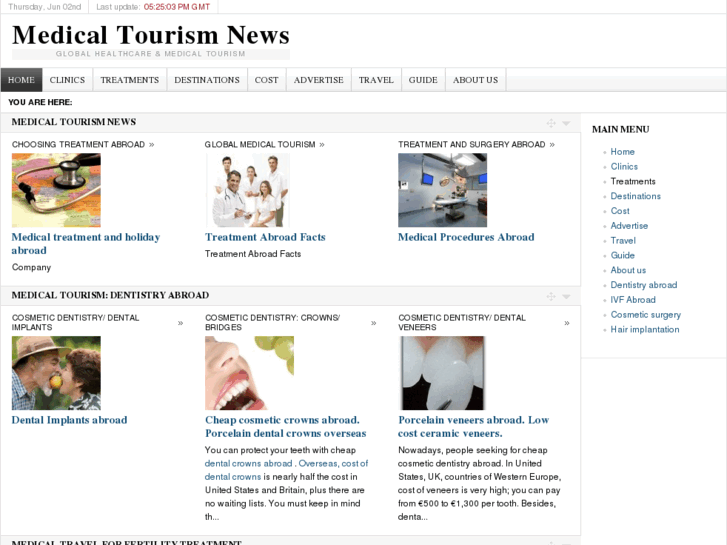Collapse the Medical Tourism News section arrow

point(566,123)
